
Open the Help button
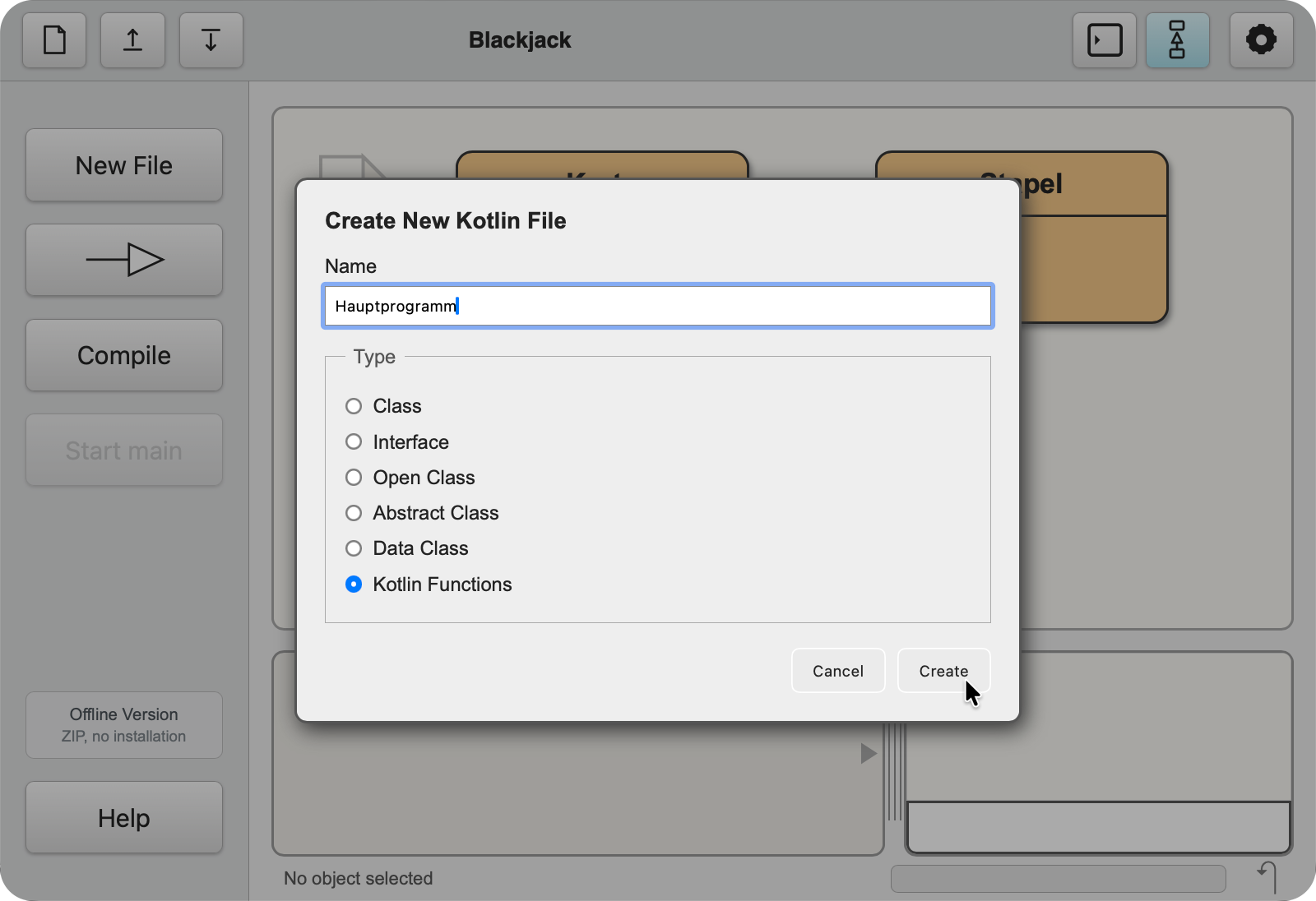click(124, 818)
